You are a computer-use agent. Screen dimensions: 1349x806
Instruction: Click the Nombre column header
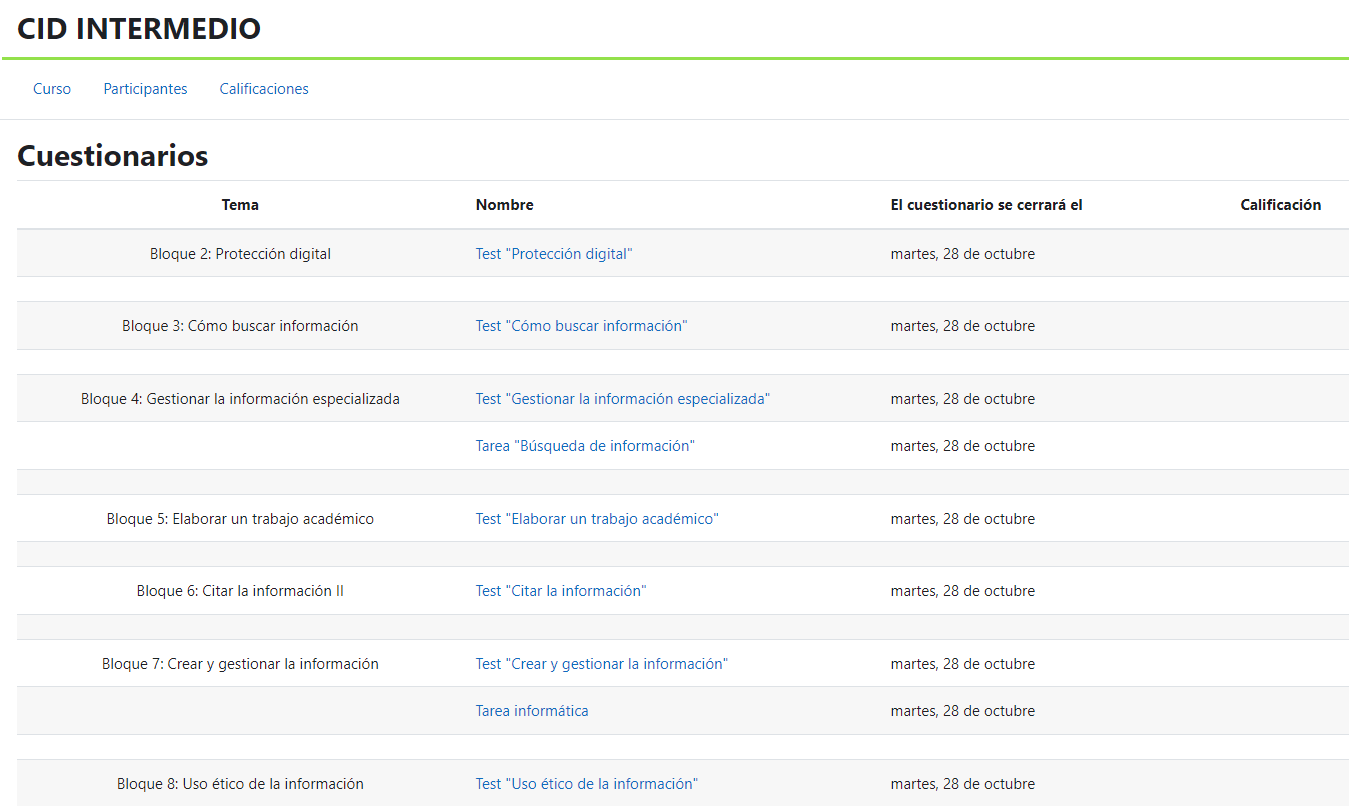point(505,205)
